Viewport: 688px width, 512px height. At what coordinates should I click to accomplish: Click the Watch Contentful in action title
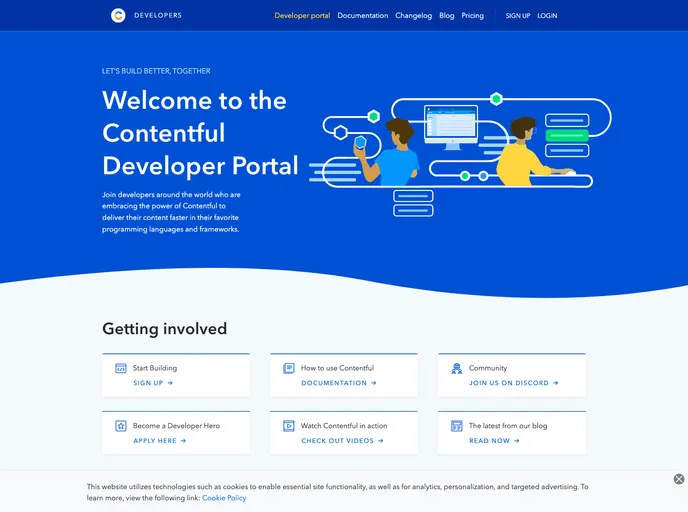pyautogui.click(x=344, y=426)
